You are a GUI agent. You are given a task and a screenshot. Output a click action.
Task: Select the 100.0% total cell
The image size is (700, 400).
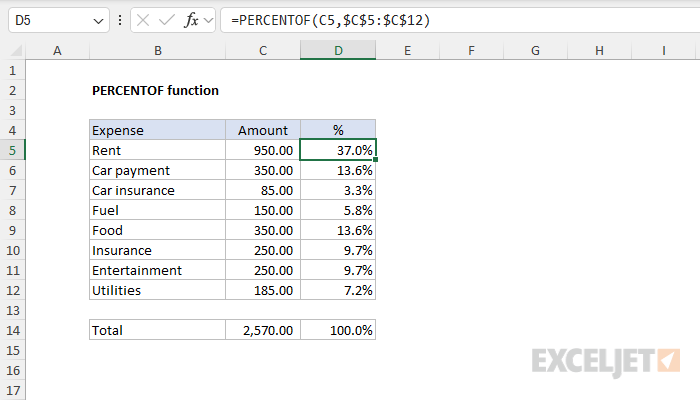[338, 330]
